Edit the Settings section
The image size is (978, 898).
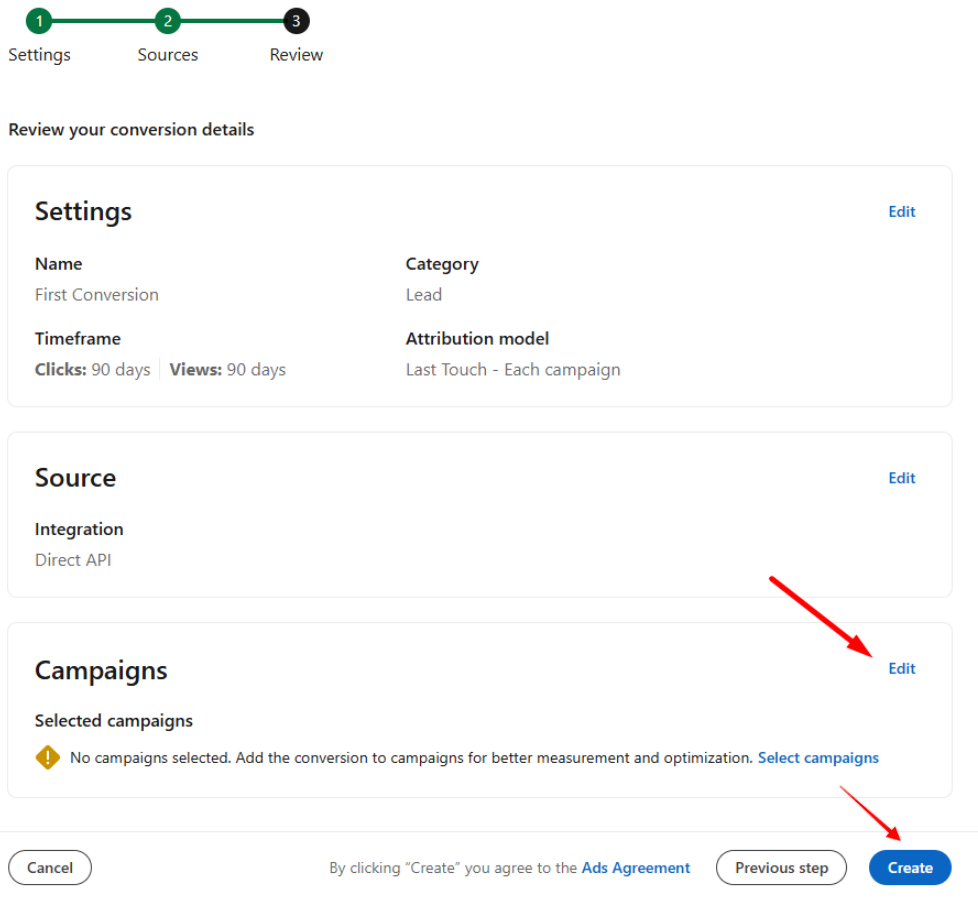click(x=902, y=212)
